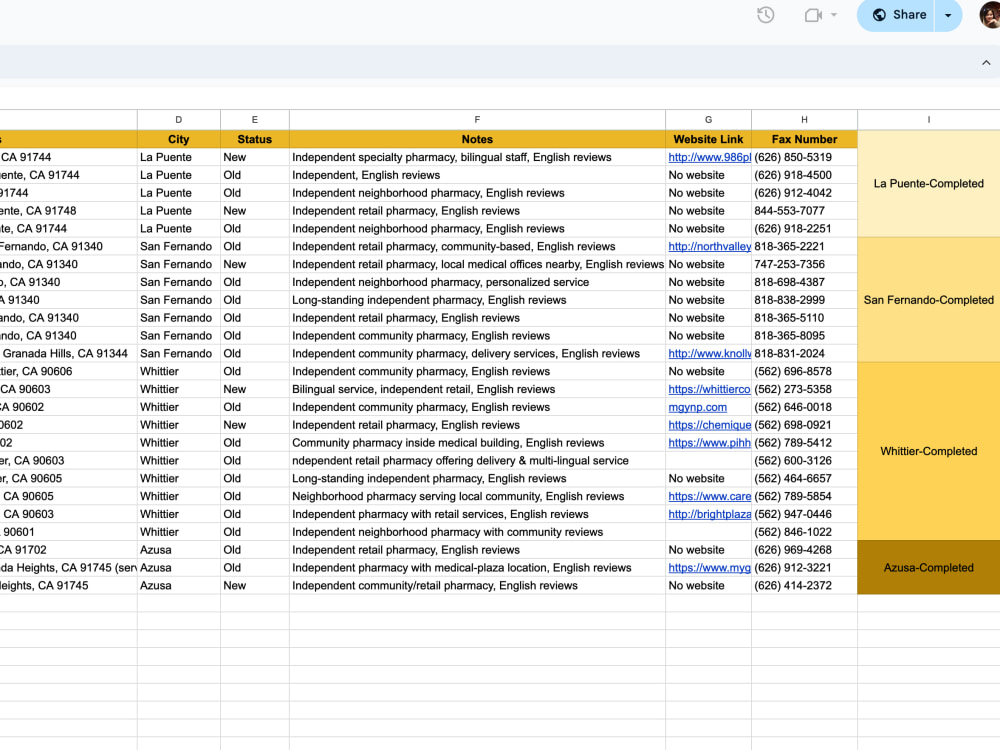Viewport: 1000px width, 750px height.
Task: Select column I header
Action: tap(929, 119)
